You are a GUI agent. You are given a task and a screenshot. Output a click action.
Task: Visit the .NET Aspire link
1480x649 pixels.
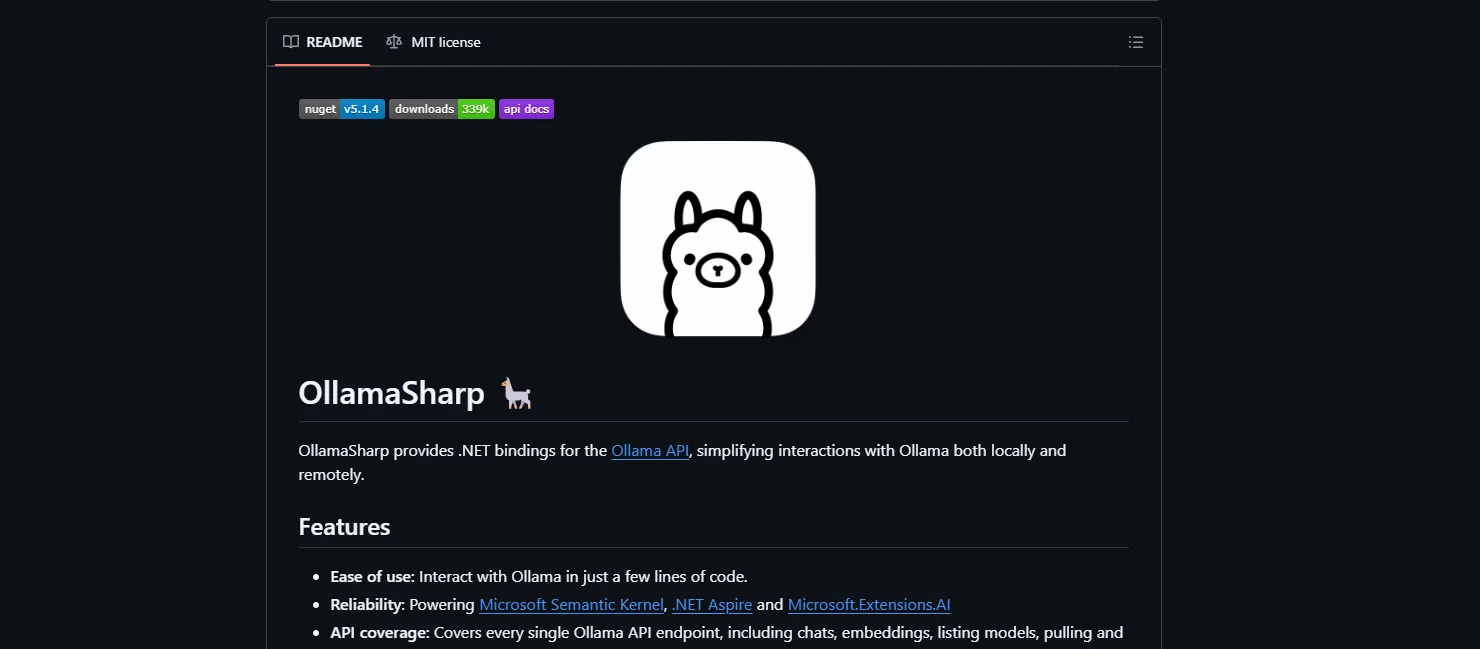[x=712, y=604]
